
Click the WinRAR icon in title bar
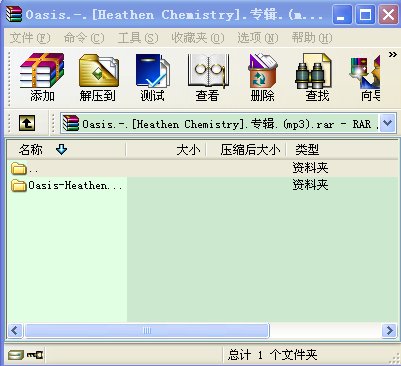14,15
